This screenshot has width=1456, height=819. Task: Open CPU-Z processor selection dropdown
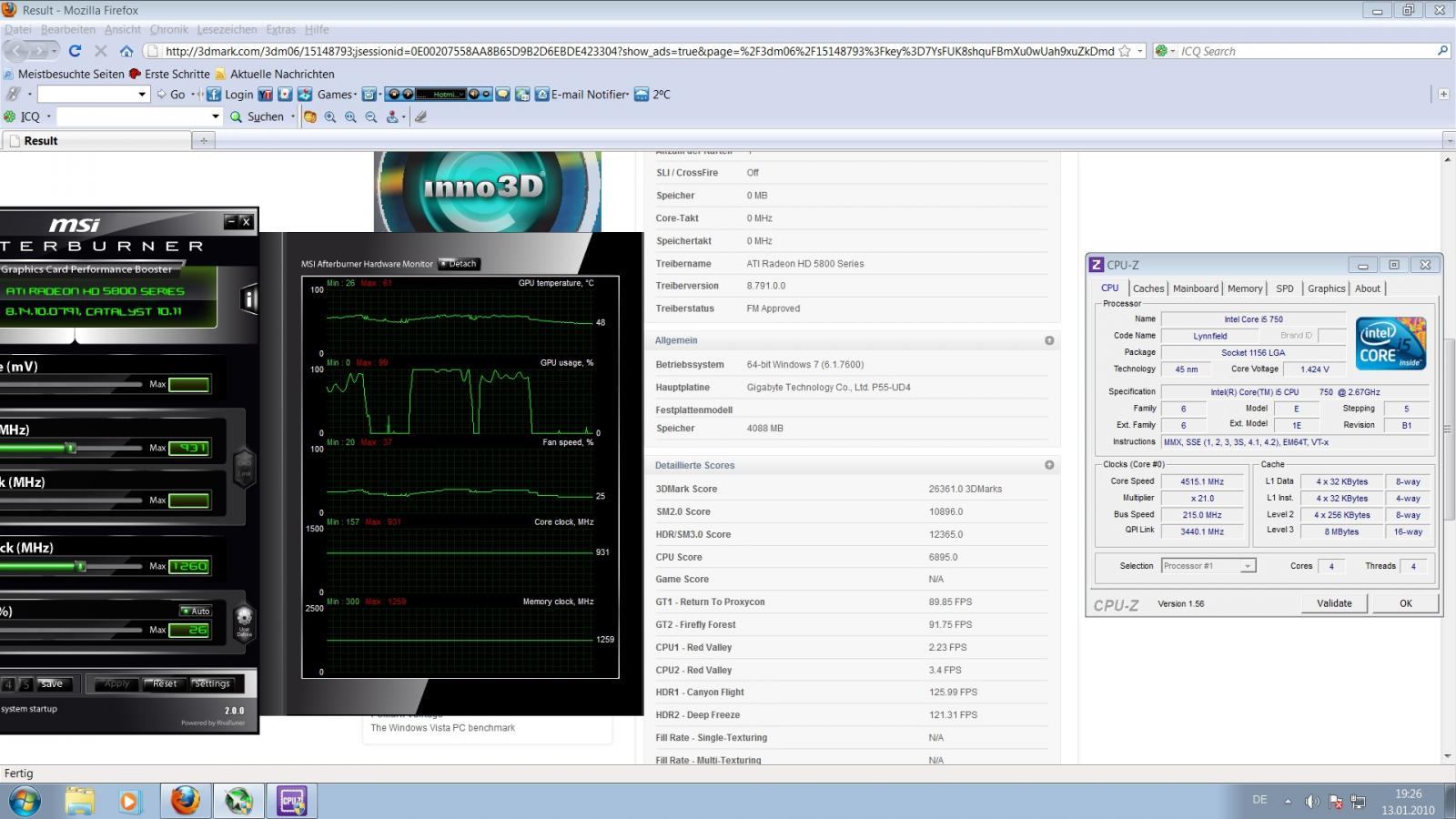tap(1248, 566)
